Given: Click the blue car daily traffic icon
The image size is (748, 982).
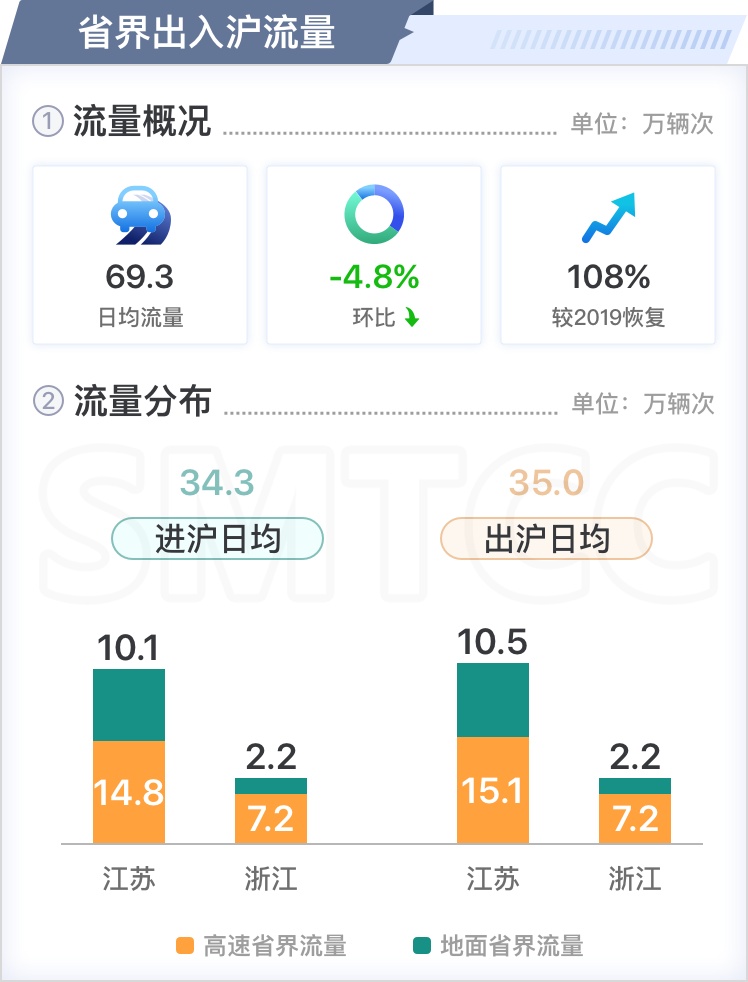Looking at the screenshot, I should pos(140,215).
